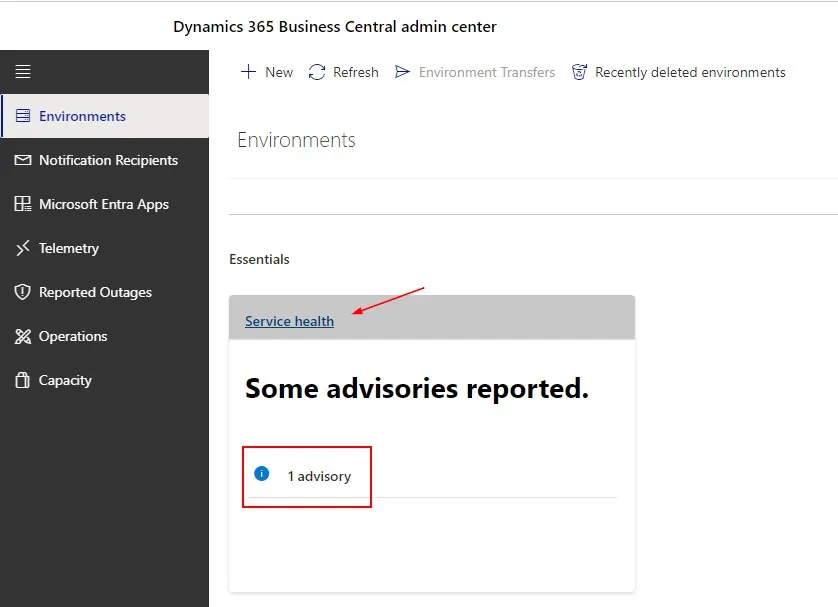Click the Environments page heading
Viewport: 838px width, 607px height.
(x=297, y=140)
